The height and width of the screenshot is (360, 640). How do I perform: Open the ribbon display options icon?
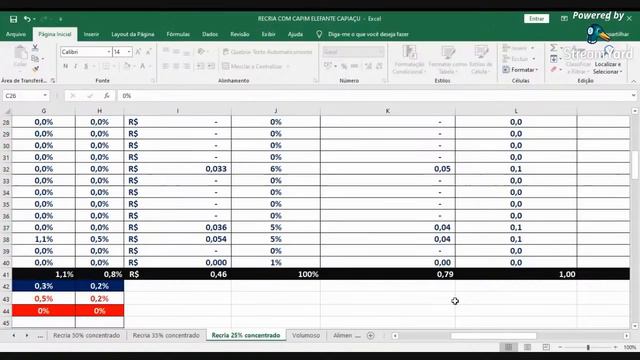point(564,19)
